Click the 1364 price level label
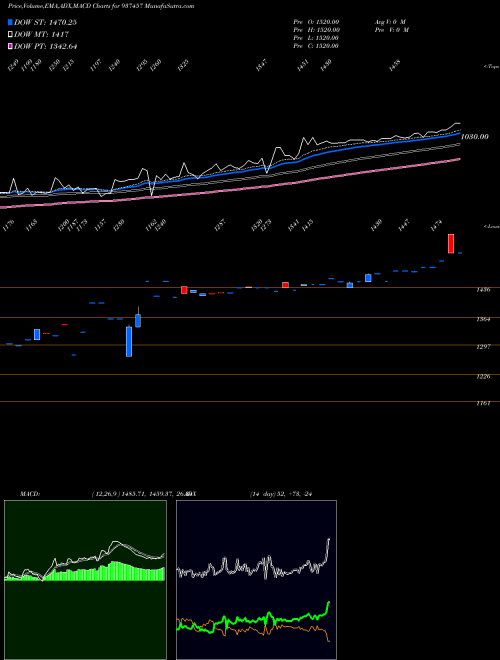 coord(483,319)
